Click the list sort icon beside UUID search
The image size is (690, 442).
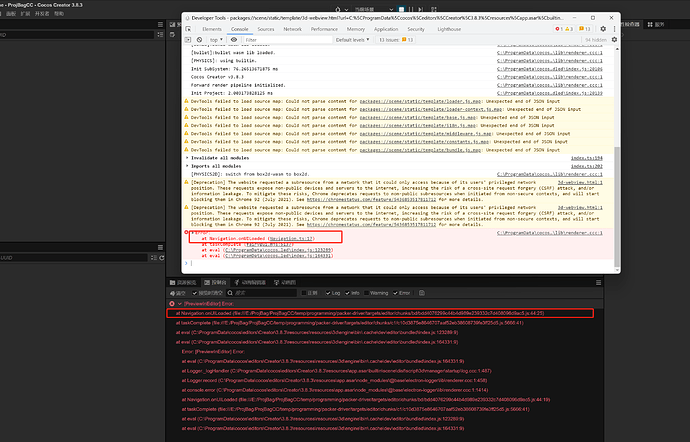pyautogui.click(x=154, y=258)
